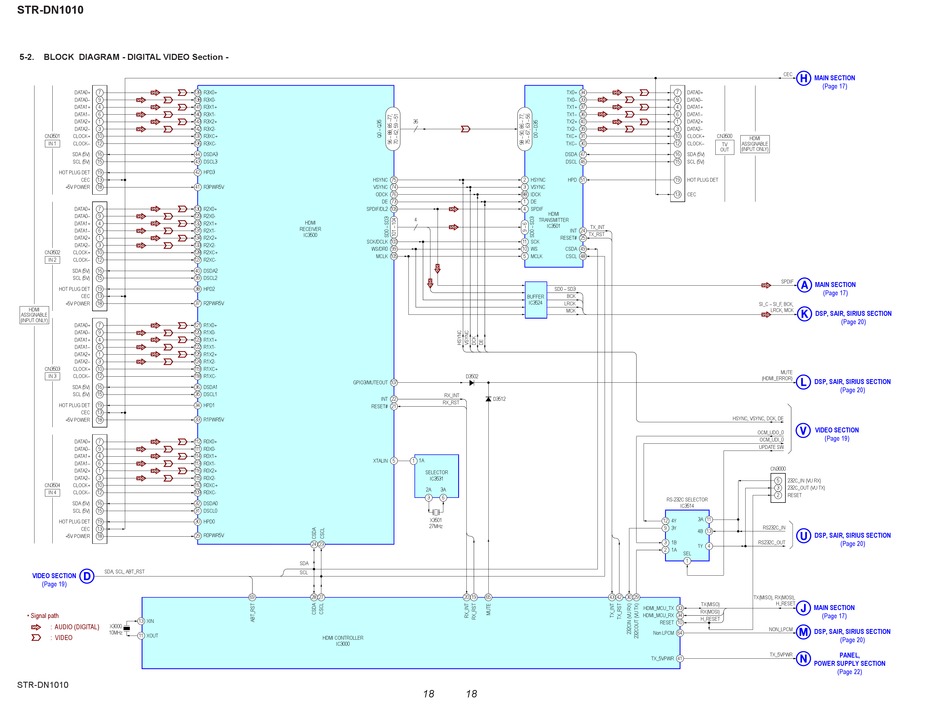Click the HDMI CONTROLLER IC3000 label
This screenshot has height=711, width=950.
343,641
